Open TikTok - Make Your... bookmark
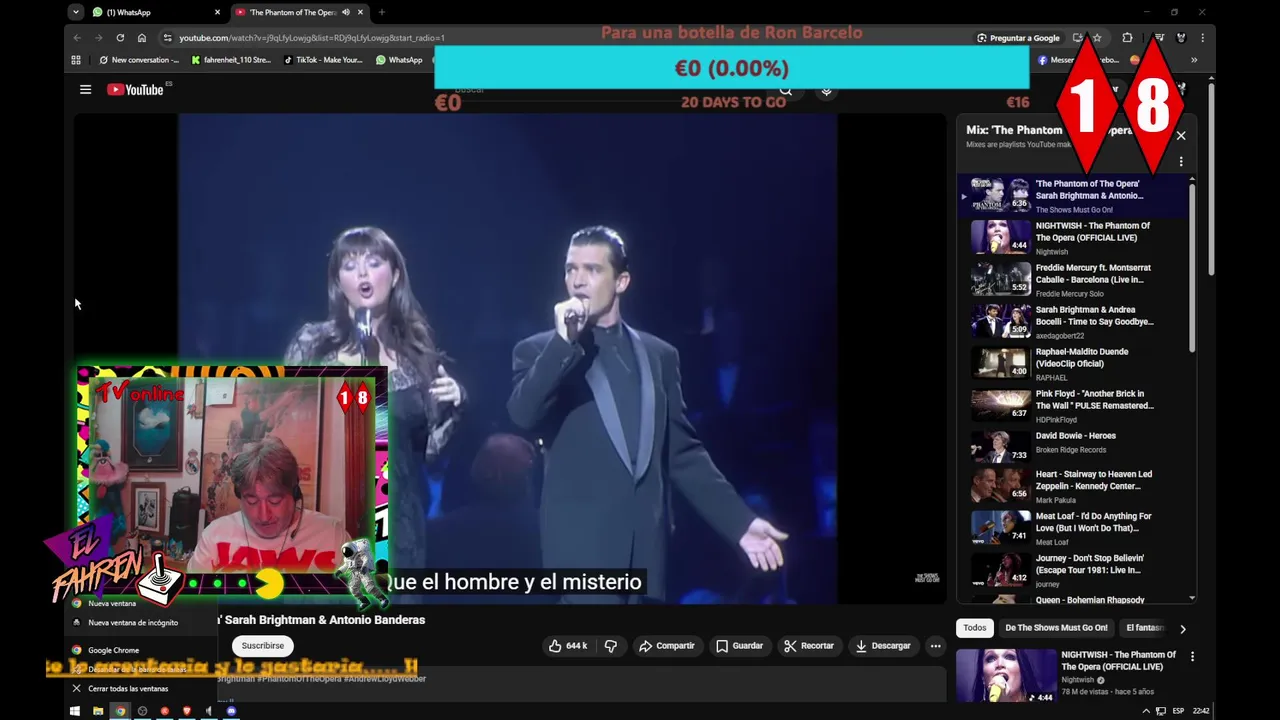The image size is (1280, 720). [x=323, y=60]
